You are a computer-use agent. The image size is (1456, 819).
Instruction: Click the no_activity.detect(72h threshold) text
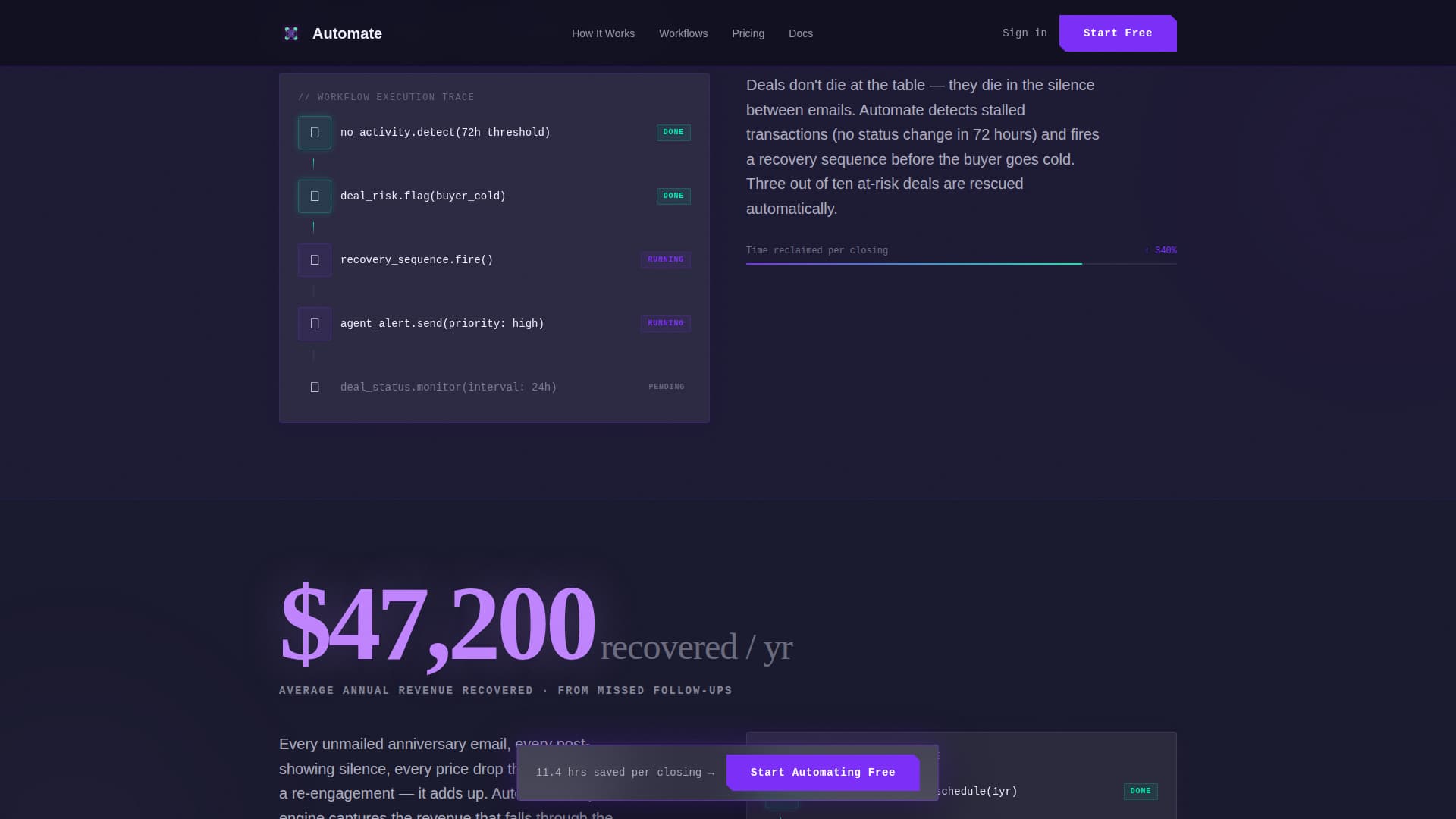point(445,133)
